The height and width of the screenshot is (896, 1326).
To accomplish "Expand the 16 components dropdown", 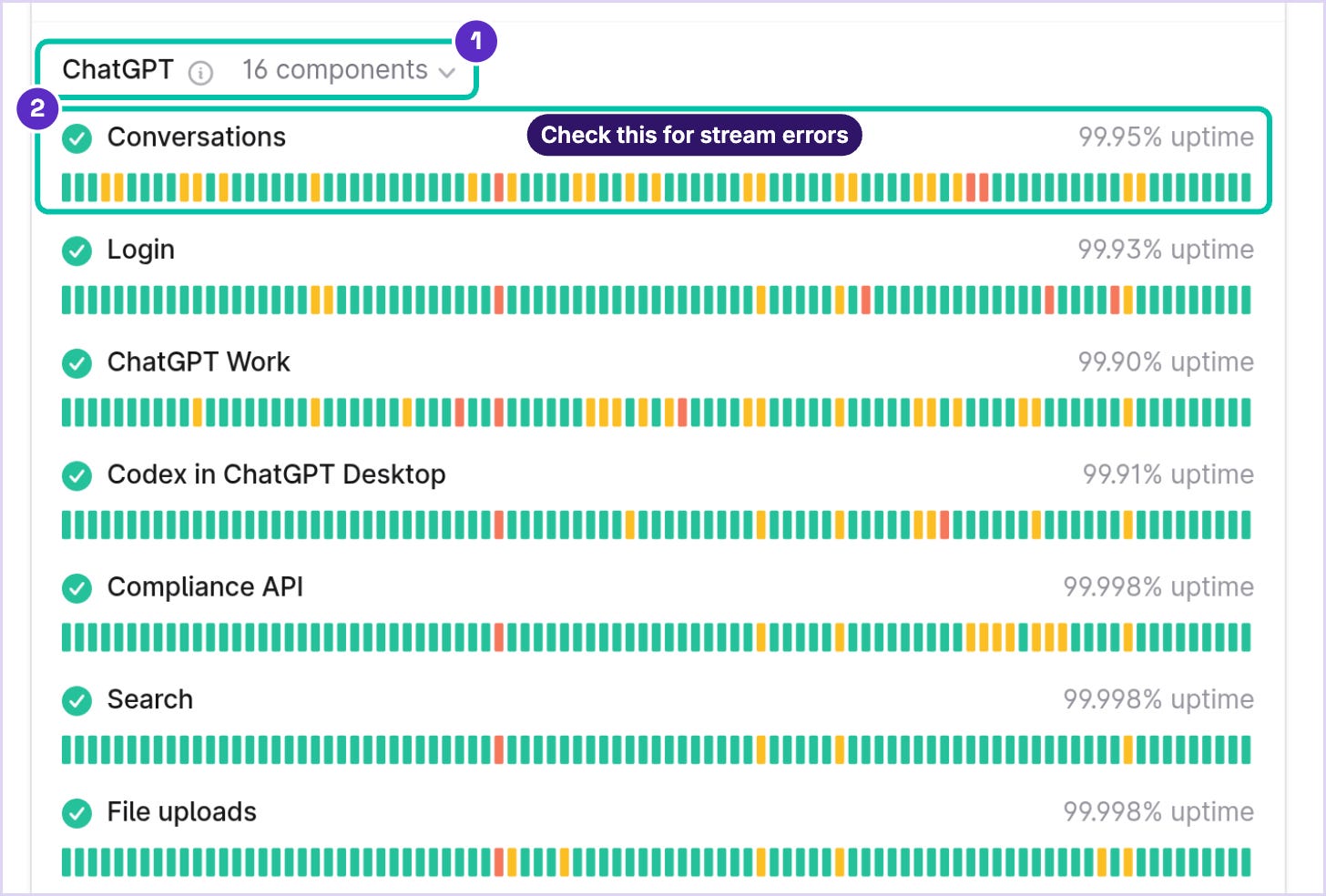I will point(349,70).
